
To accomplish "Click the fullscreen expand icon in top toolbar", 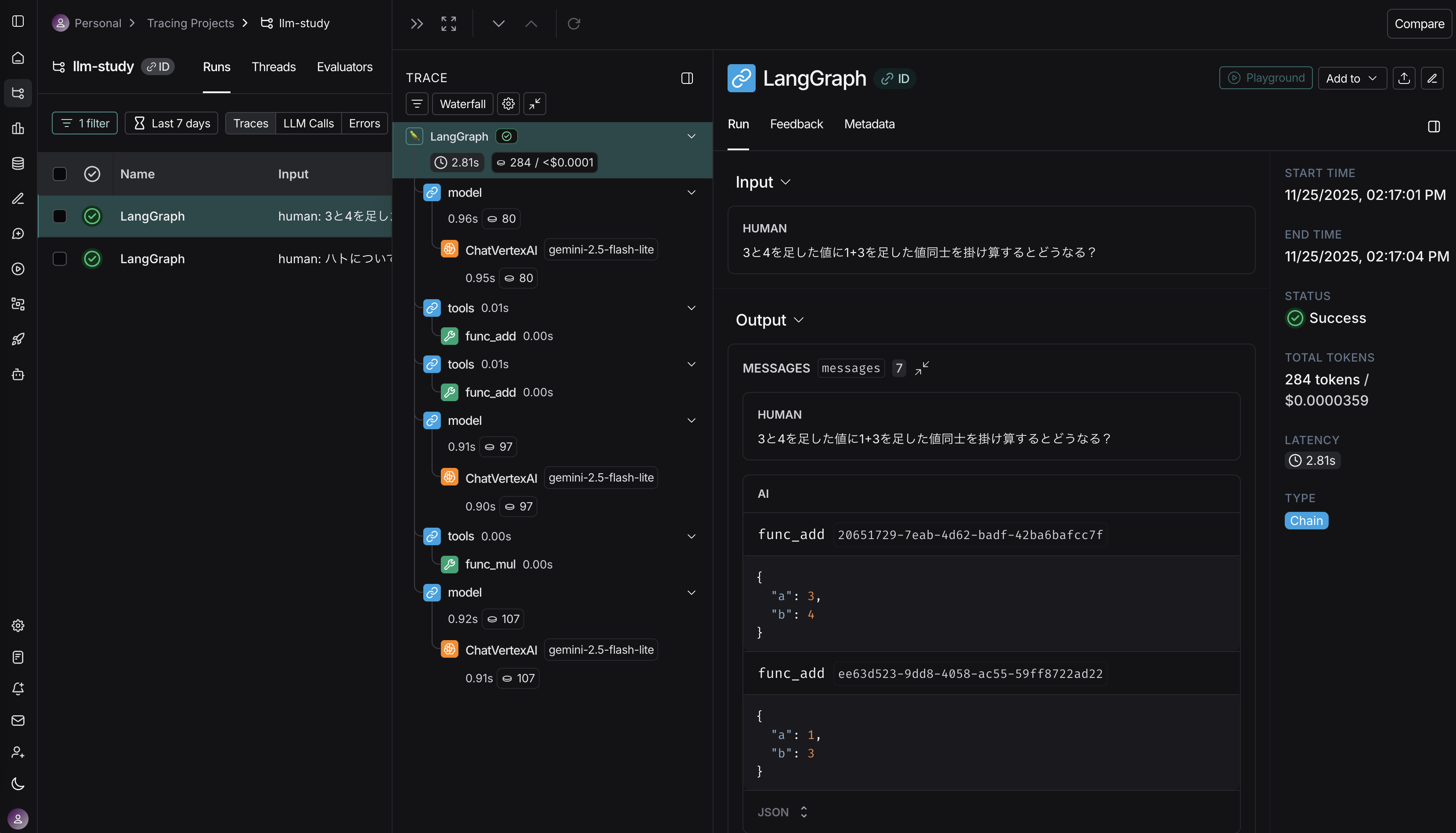I will click(449, 23).
